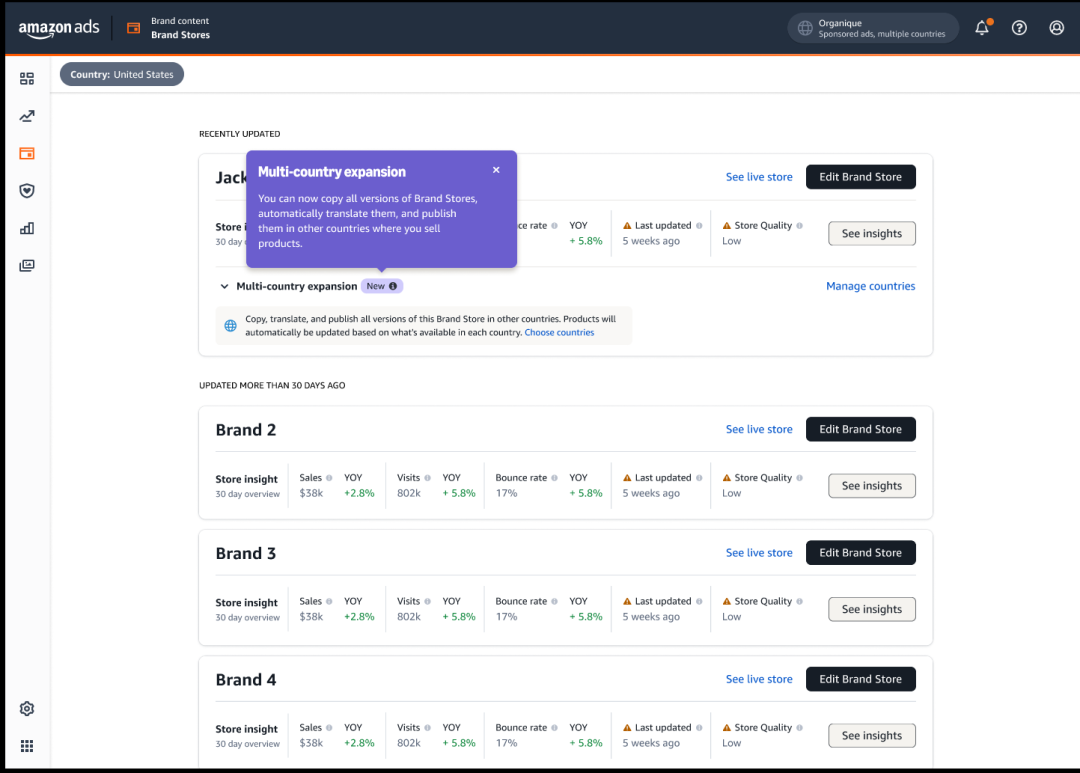Open the Organique account switcher
The height and width of the screenshot is (773, 1080).
[872, 28]
